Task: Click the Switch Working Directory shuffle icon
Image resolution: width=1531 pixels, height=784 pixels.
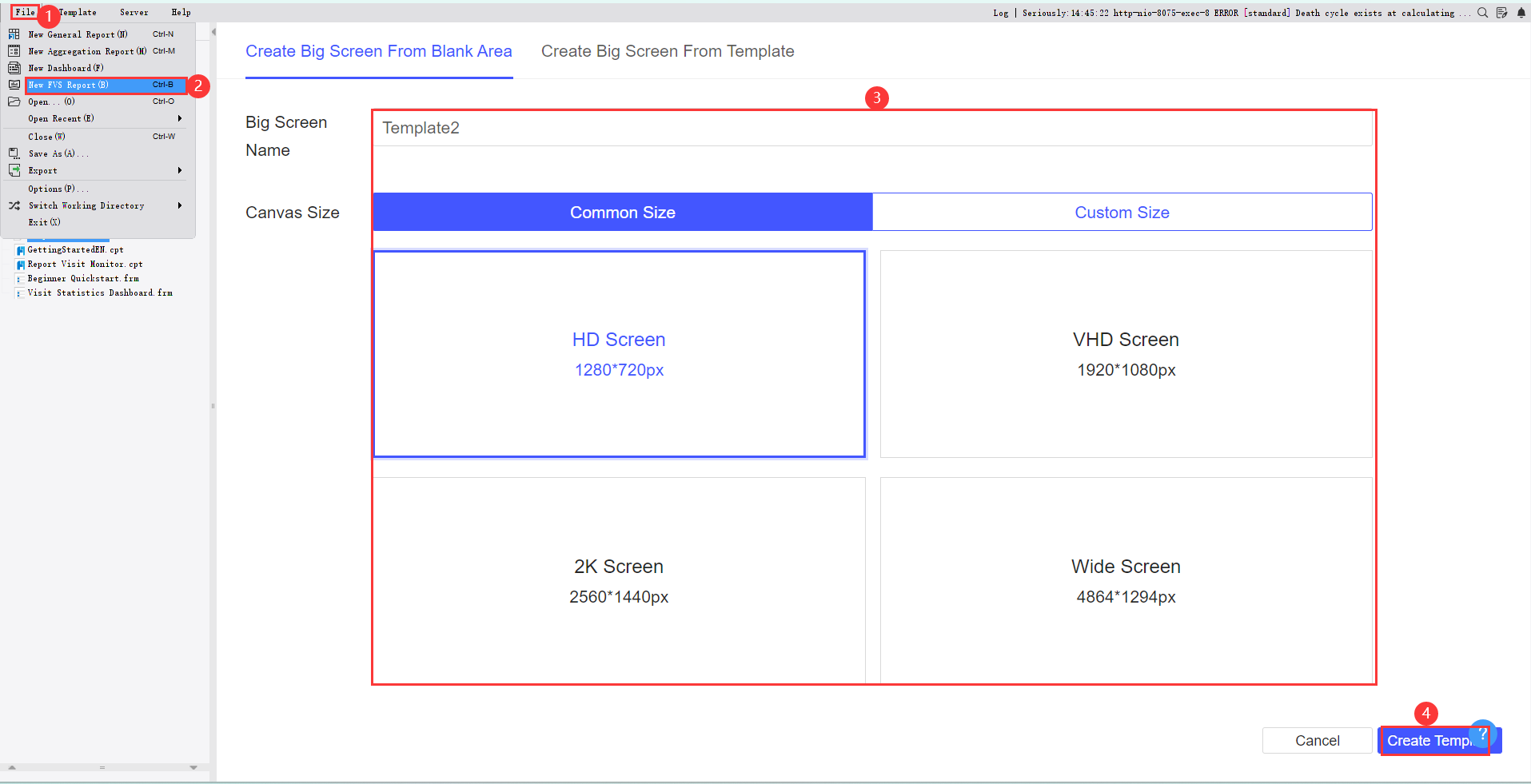Action: point(14,205)
